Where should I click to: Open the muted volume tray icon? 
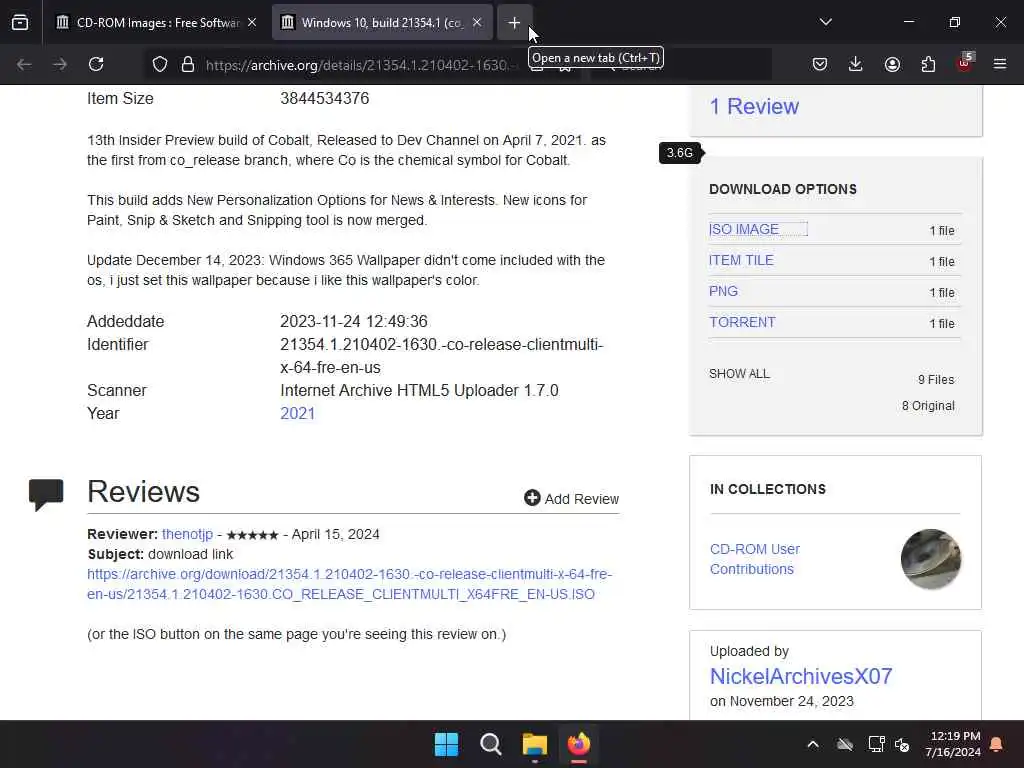coord(902,744)
